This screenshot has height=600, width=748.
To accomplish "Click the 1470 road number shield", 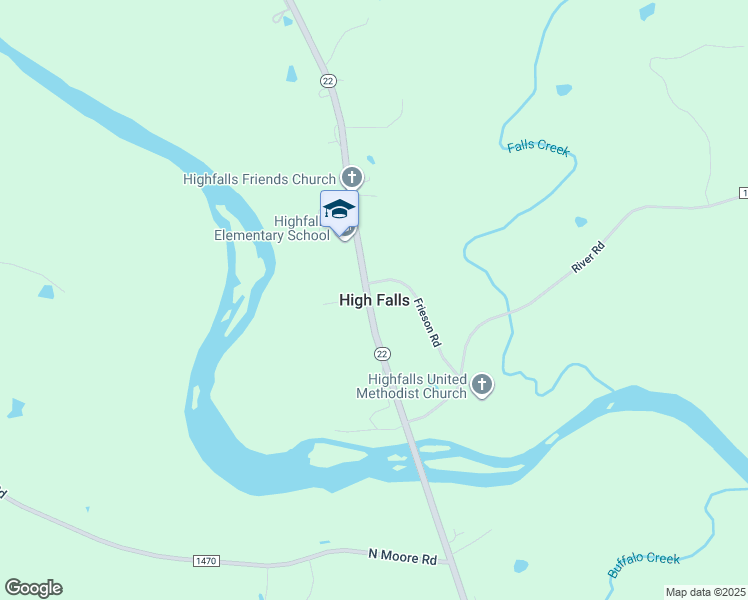I will (x=207, y=560).
